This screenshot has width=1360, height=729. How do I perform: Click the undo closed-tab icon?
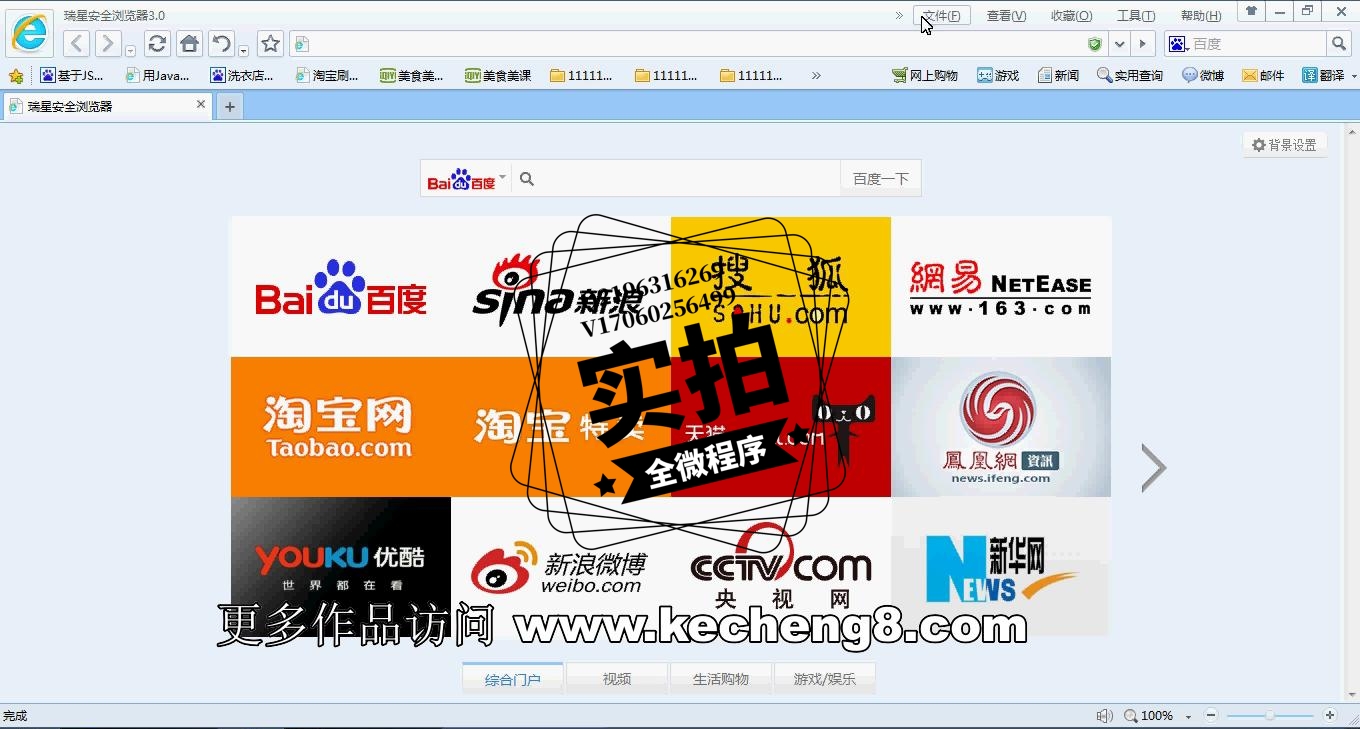(x=221, y=44)
